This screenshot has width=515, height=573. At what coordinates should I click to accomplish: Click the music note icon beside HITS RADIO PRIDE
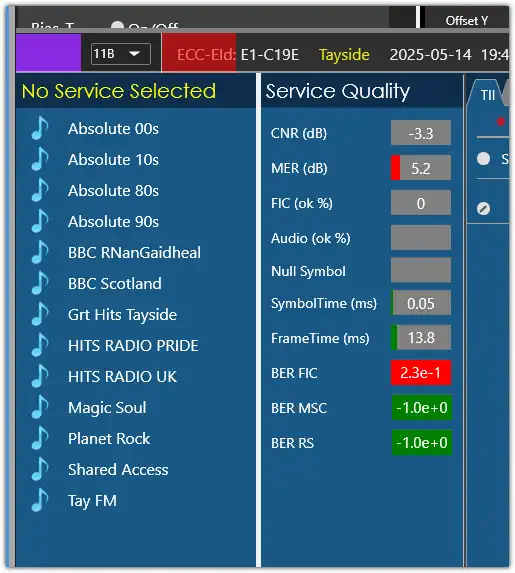tap(40, 345)
